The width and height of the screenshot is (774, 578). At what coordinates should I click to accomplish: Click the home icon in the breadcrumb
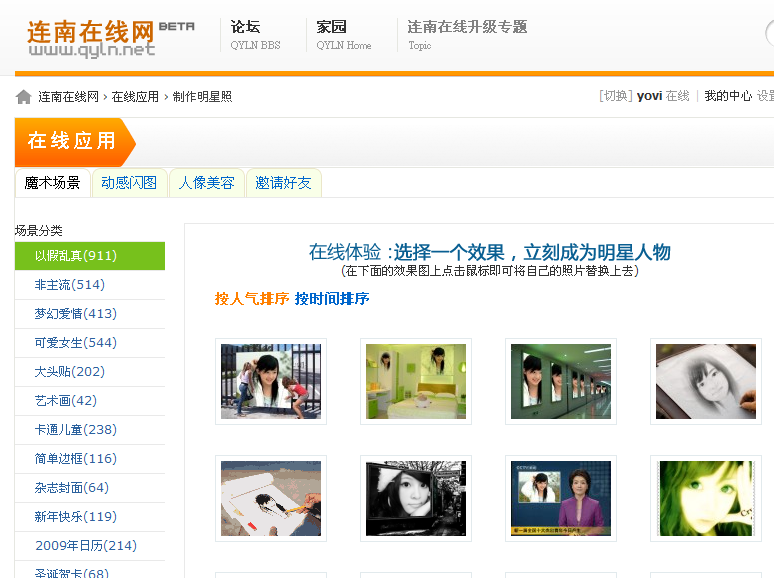[23, 97]
